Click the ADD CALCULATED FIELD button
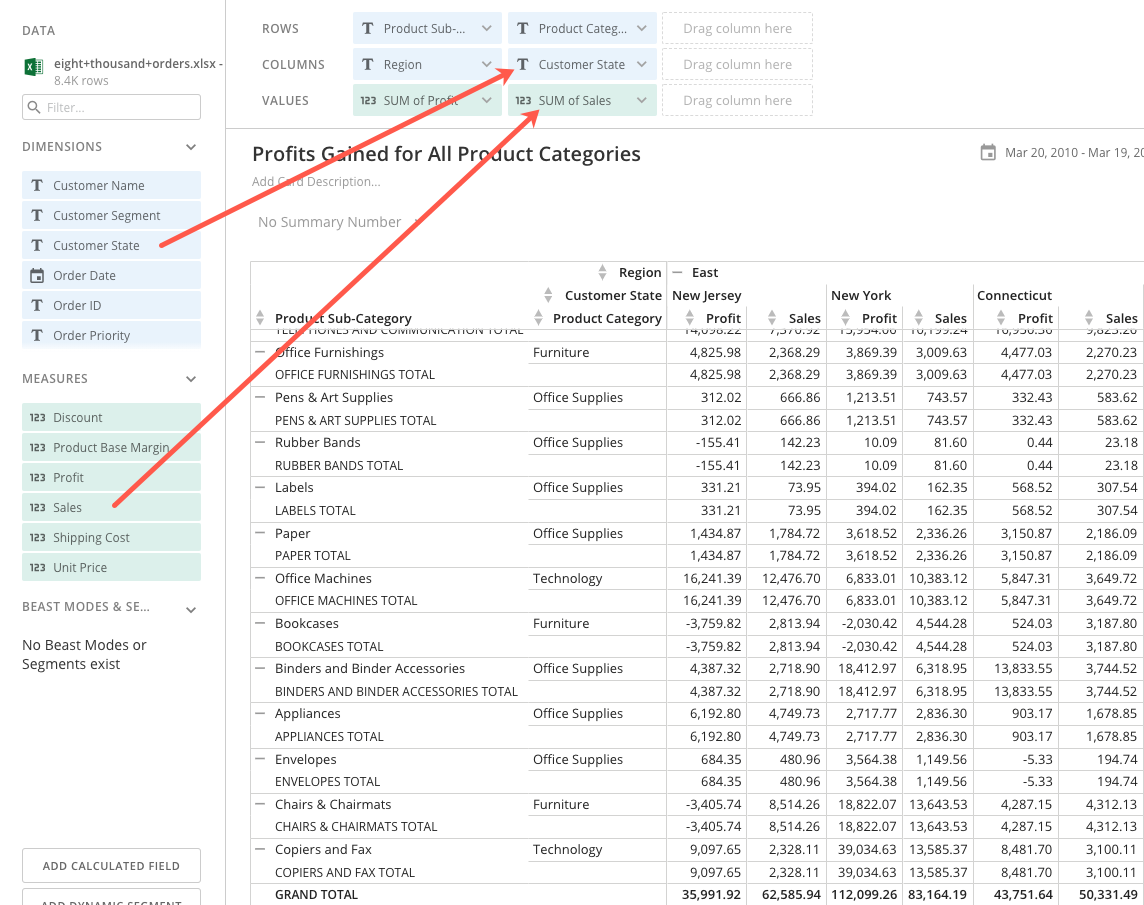This screenshot has width=1144, height=905. click(110, 865)
